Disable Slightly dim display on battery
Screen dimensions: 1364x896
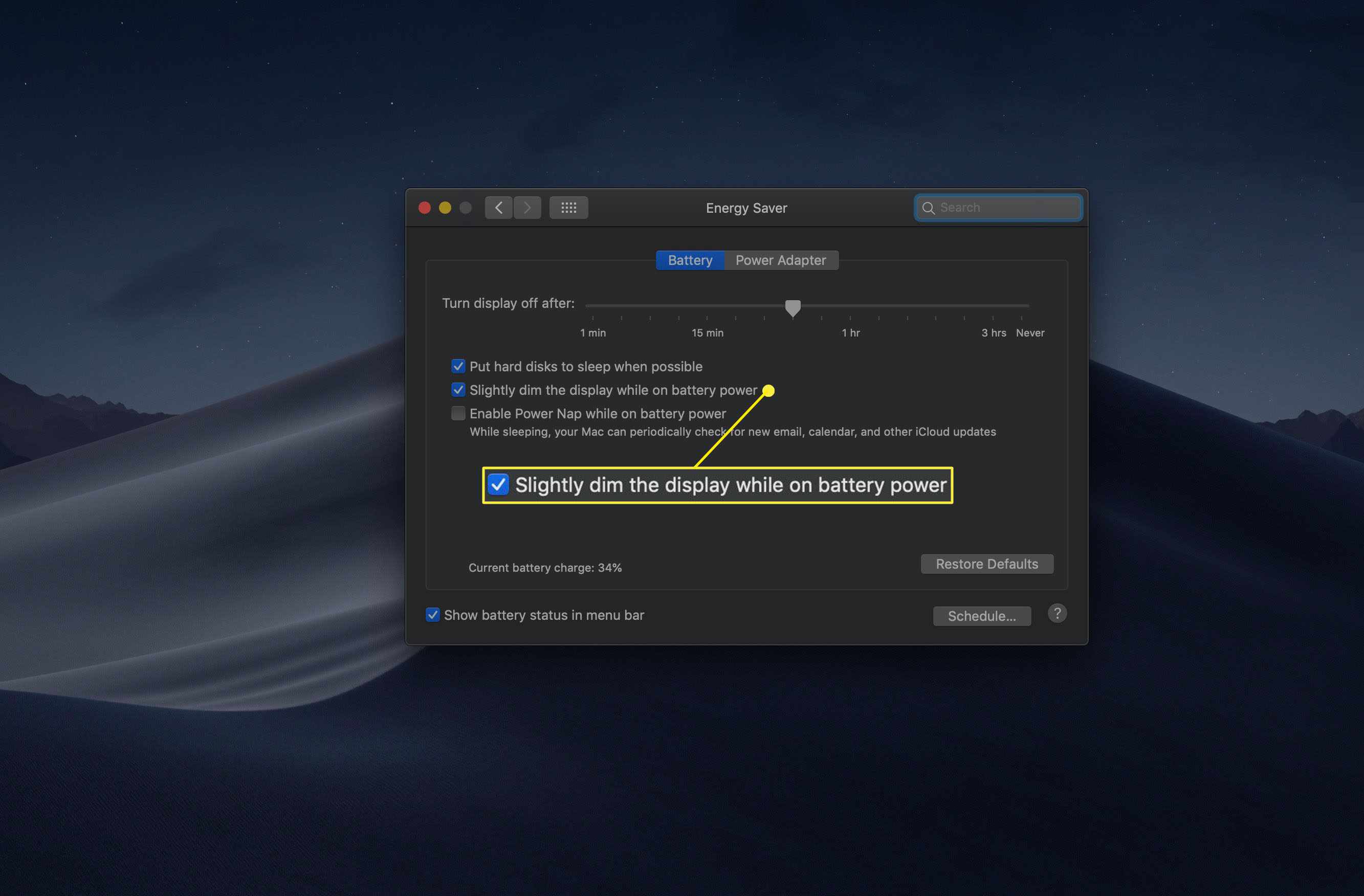pos(457,389)
